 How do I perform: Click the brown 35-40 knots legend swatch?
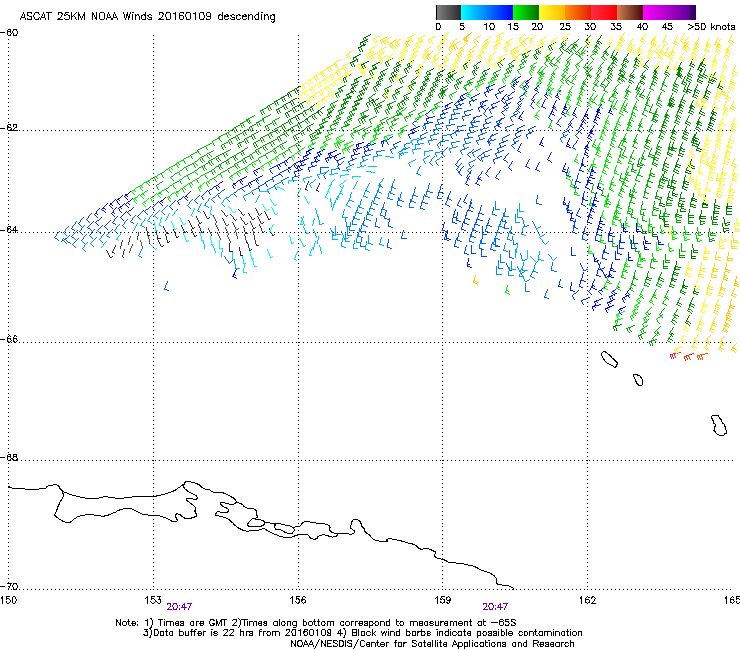click(x=630, y=12)
